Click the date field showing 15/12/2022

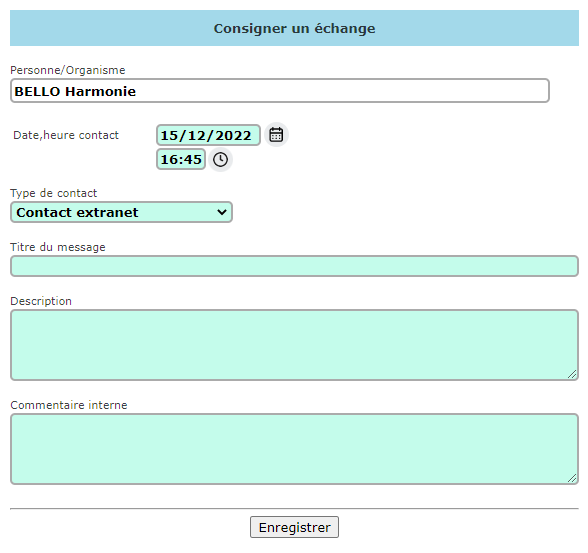tap(208, 135)
